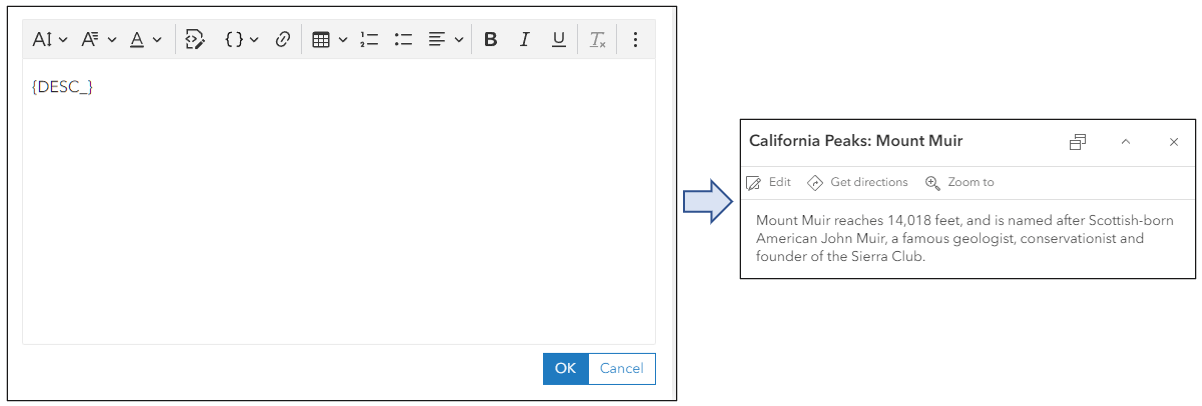Click Zoom to in the pop-up
This screenshot has width=1202, height=406.
(960, 182)
